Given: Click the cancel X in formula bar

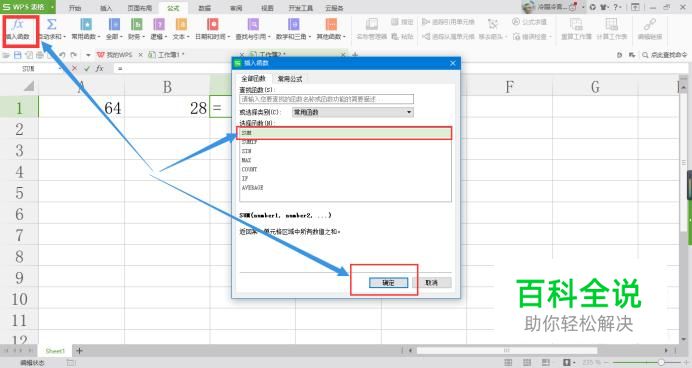Looking at the screenshot, I should [x=74, y=68].
